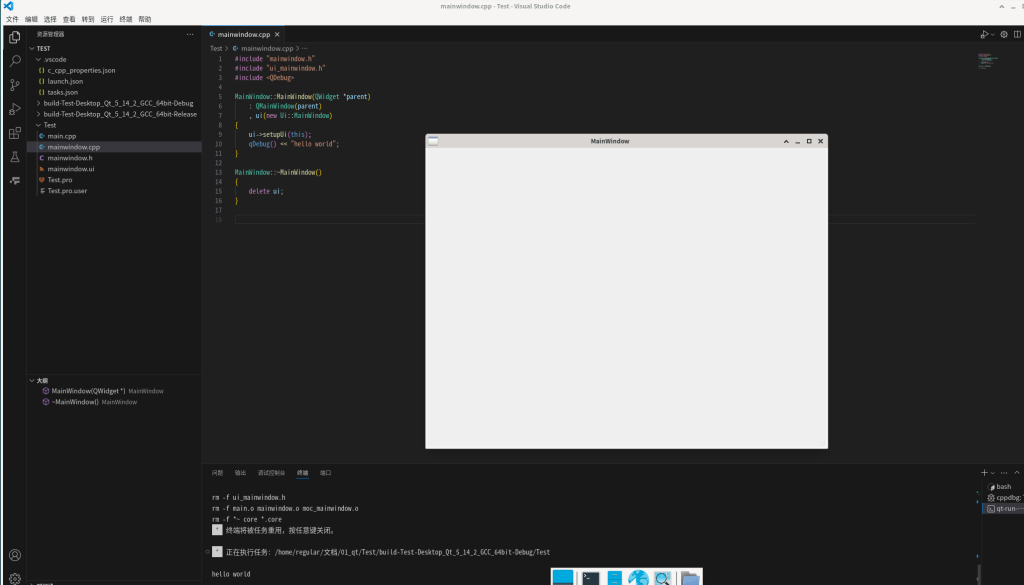Image resolution: width=1024 pixels, height=585 pixels.
Task: Open the Manage gear at bottom left
Action: coord(15,578)
